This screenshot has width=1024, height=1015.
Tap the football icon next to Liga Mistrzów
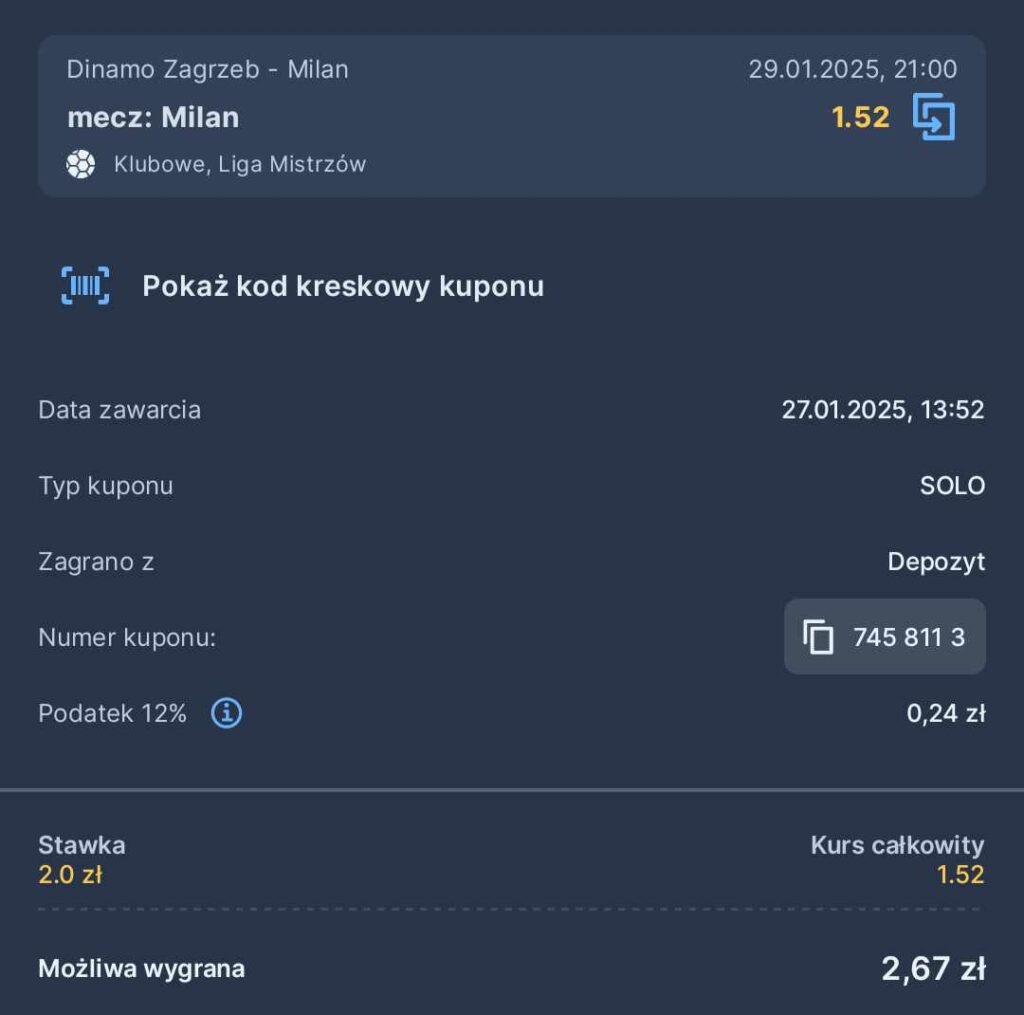80,164
